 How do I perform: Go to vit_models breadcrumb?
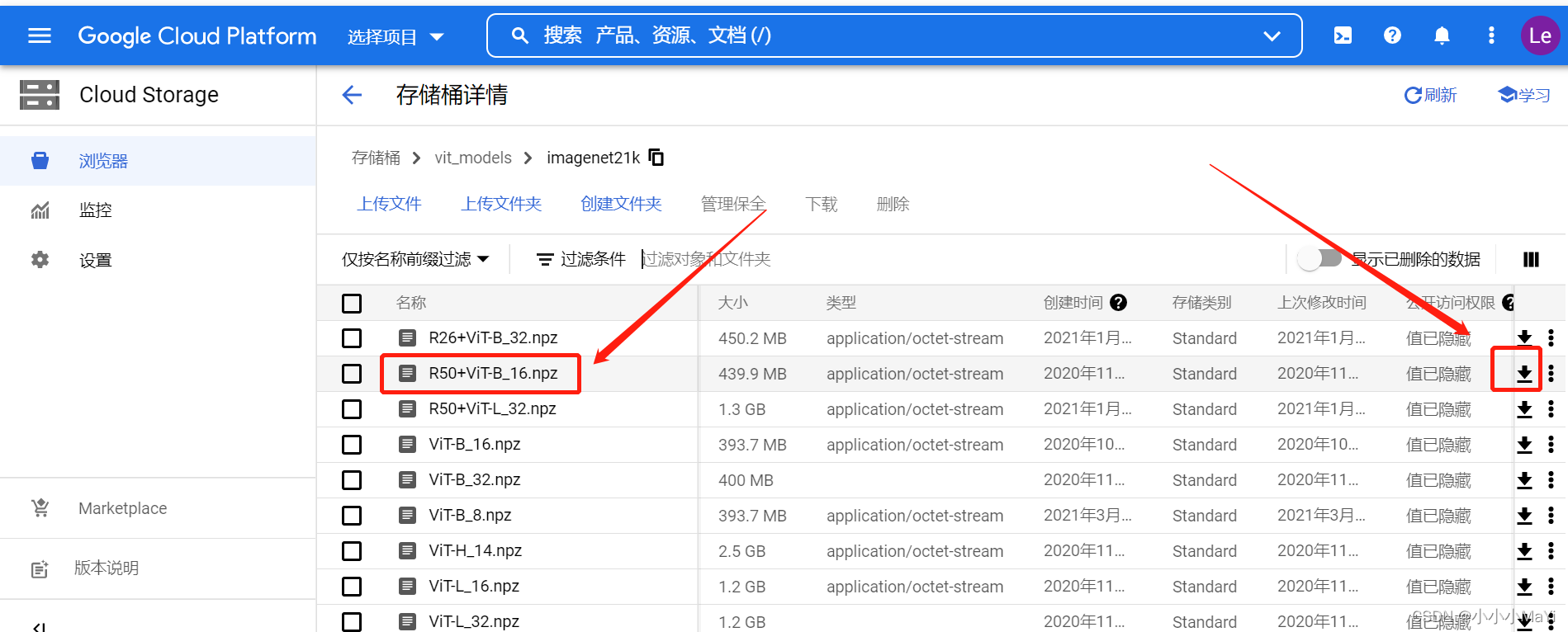click(x=473, y=158)
